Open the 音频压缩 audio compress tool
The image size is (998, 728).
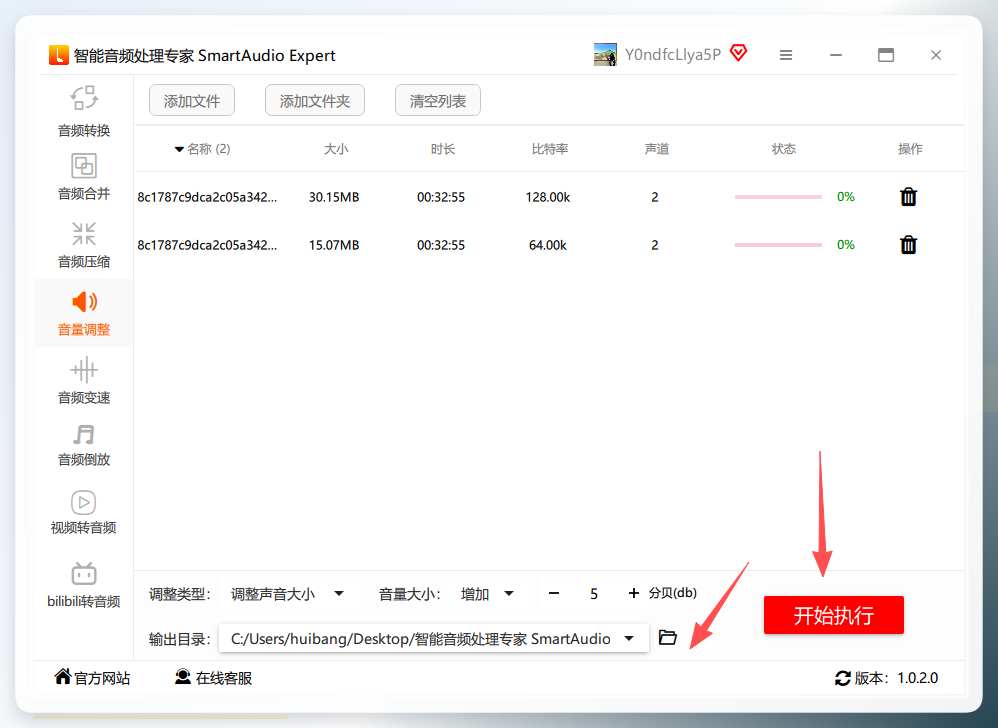[x=84, y=245]
